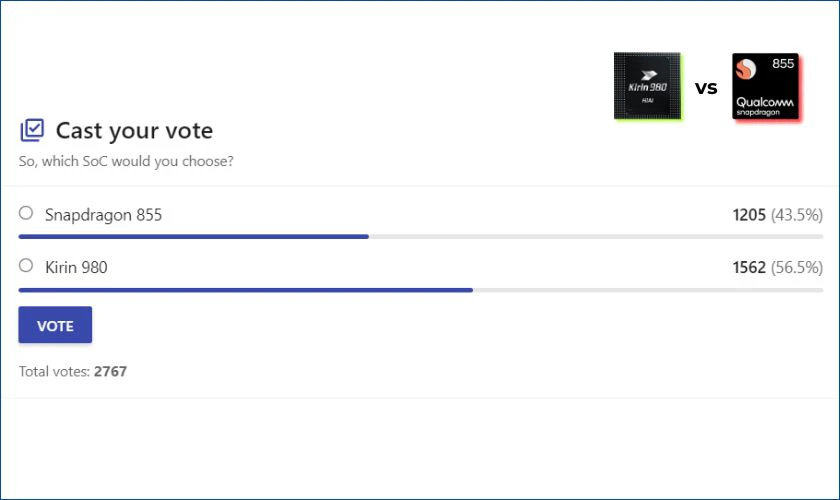Click the 855 number on the Qualcomm chip
Screen dimensions: 840x500
[783, 64]
